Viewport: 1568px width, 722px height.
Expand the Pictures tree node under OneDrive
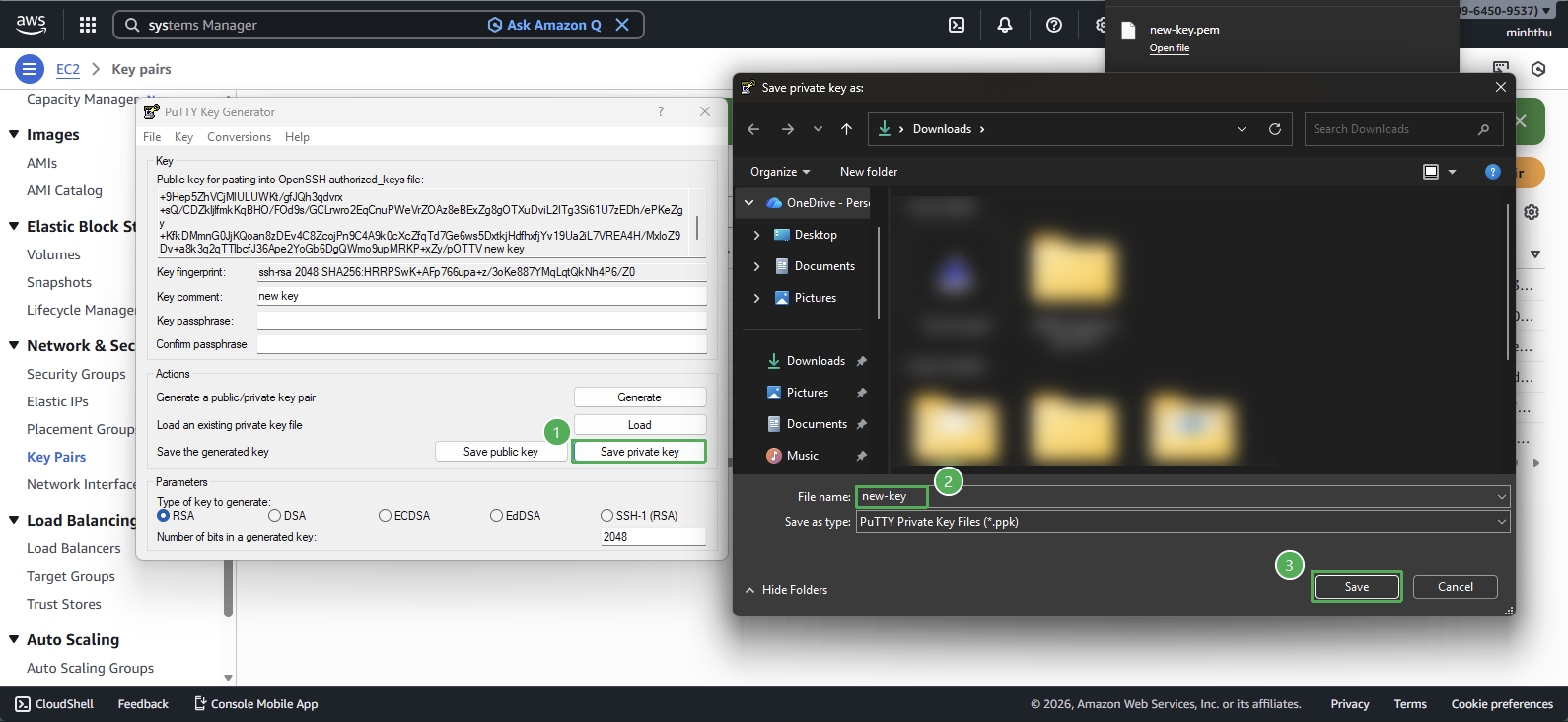point(756,298)
